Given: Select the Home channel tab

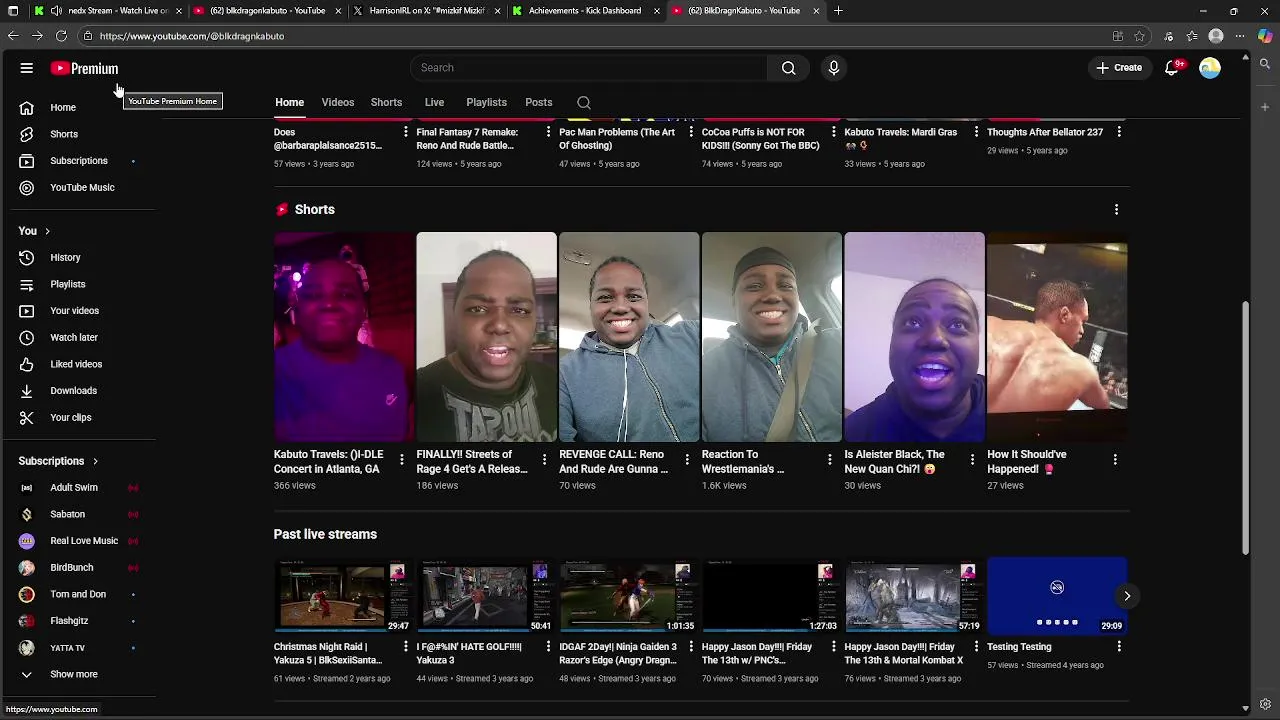Looking at the screenshot, I should (290, 102).
